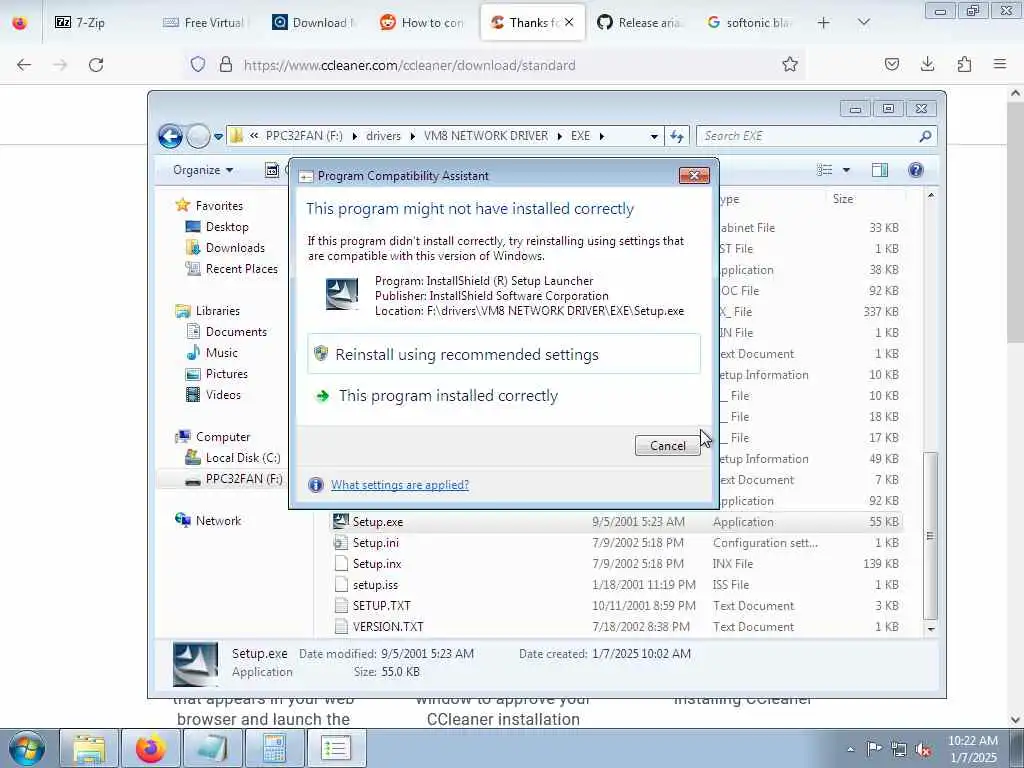The height and width of the screenshot is (768, 1024).
Task: Open the calculator taskbar icon
Action: click(x=274, y=748)
